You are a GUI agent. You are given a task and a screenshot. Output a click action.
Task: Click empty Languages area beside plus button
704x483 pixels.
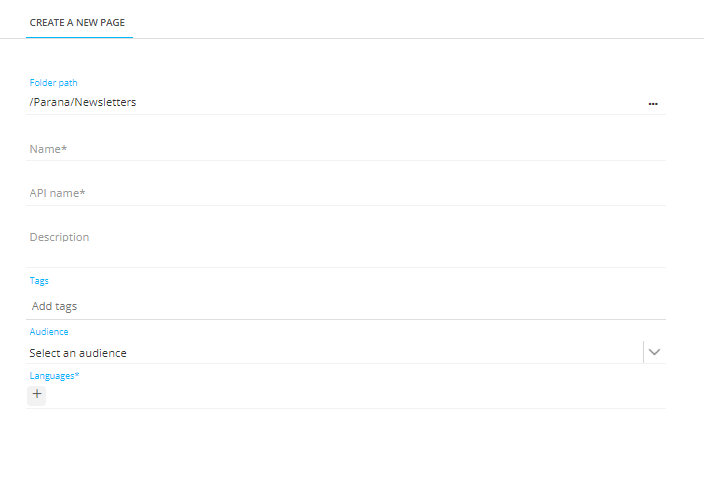[350, 394]
